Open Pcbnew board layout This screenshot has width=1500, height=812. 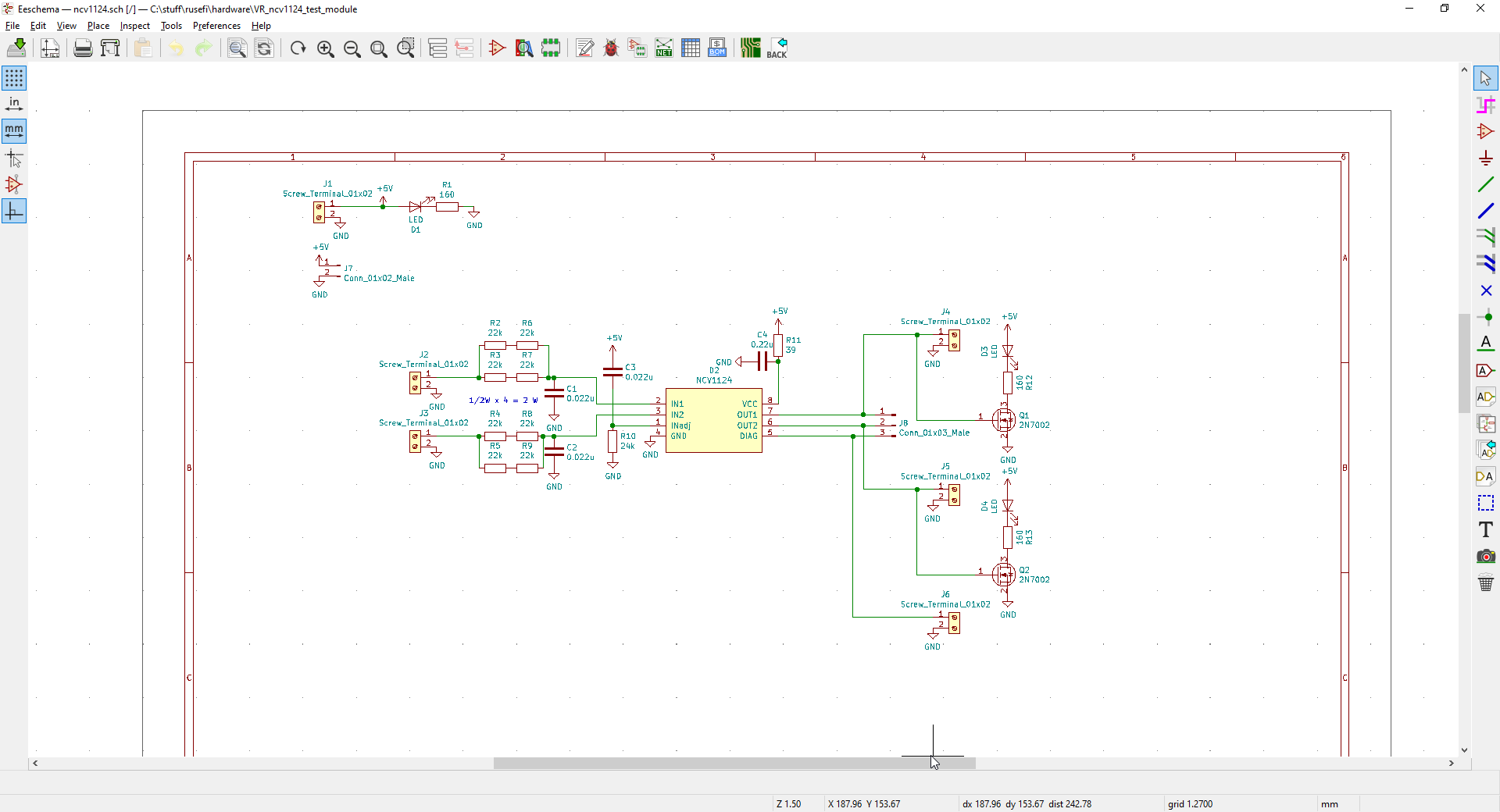click(x=751, y=48)
